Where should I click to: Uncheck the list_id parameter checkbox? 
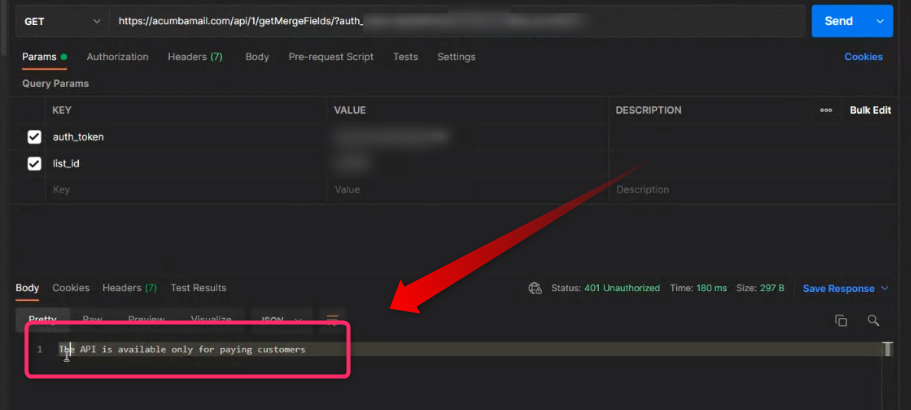(34, 163)
